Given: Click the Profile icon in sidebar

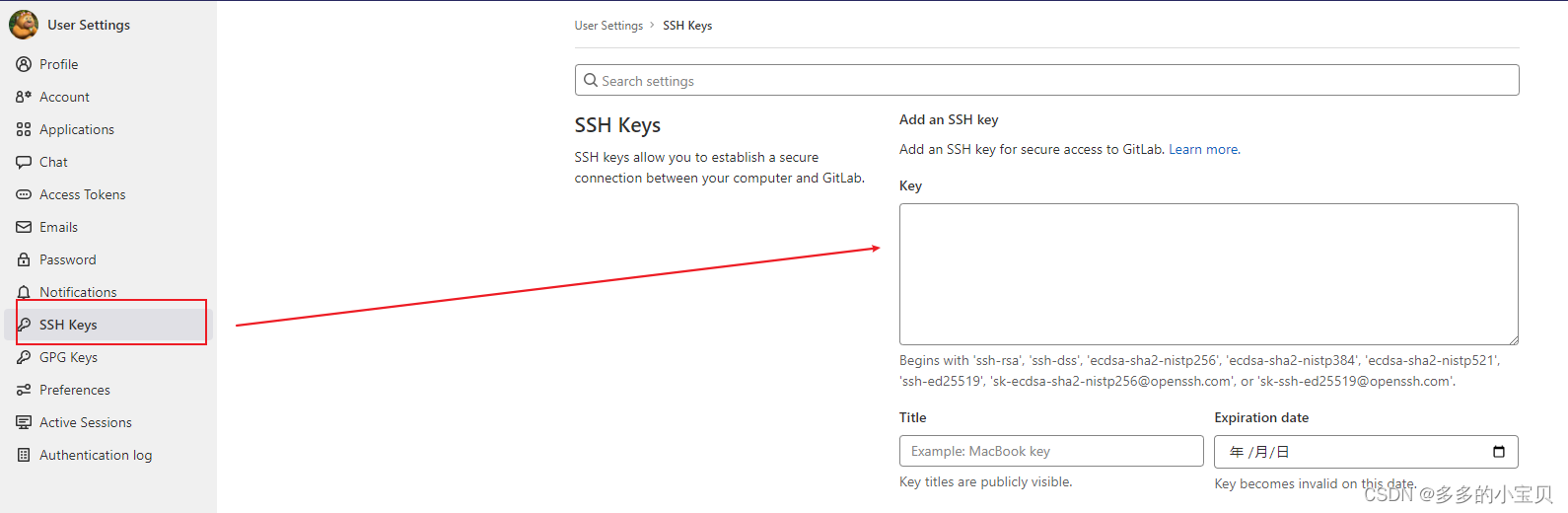Looking at the screenshot, I should 24,64.
